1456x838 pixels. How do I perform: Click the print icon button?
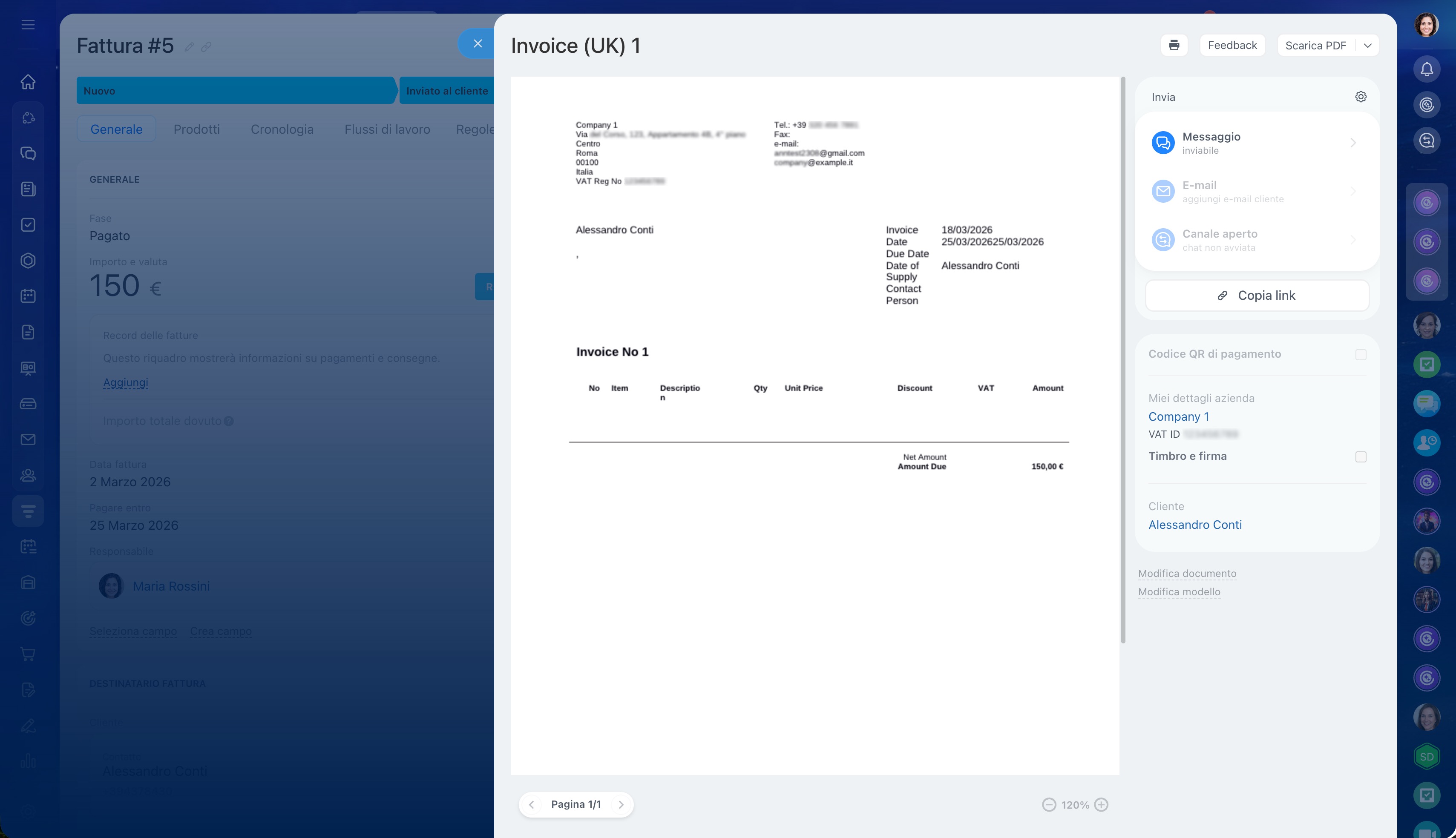click(1174, 45)
